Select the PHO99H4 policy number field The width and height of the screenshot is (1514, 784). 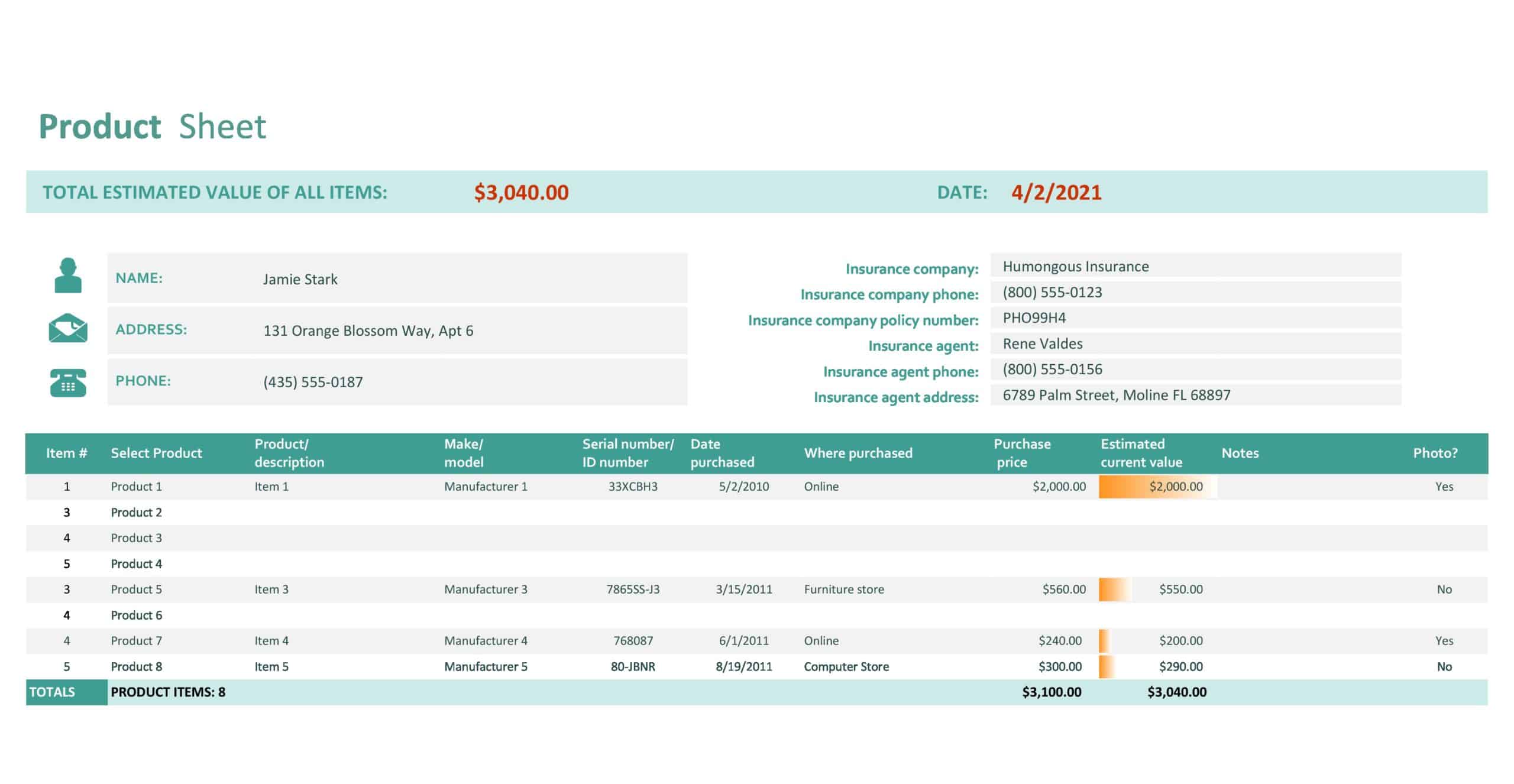point(1034,318)
